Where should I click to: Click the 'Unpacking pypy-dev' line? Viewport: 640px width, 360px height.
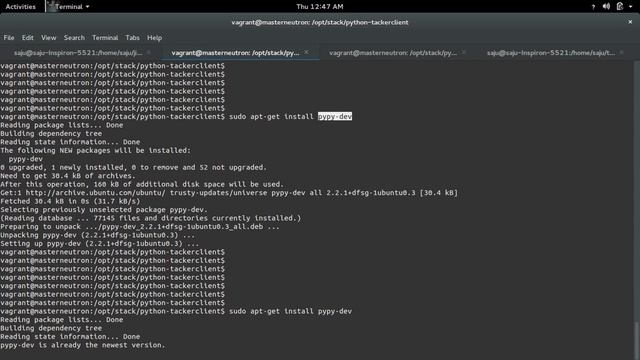(x=98, y=235)
